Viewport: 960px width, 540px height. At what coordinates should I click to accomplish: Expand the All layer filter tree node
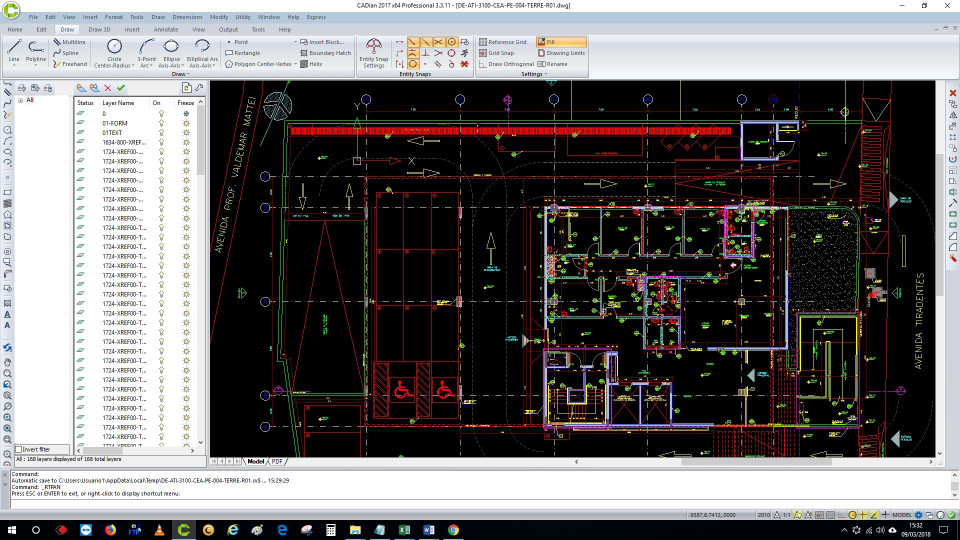click(20, 100)
